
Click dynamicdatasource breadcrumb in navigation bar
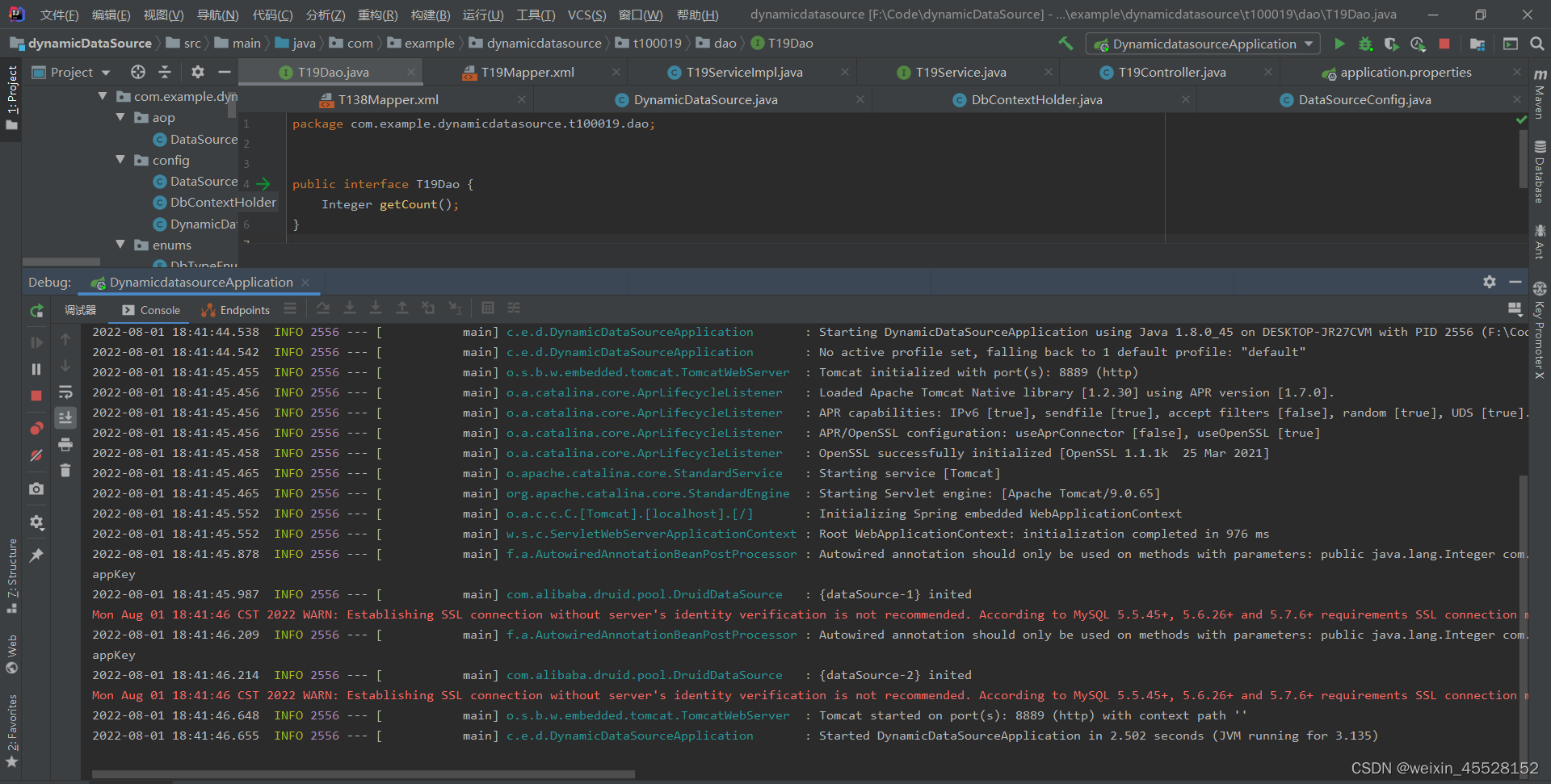[544, 43]
